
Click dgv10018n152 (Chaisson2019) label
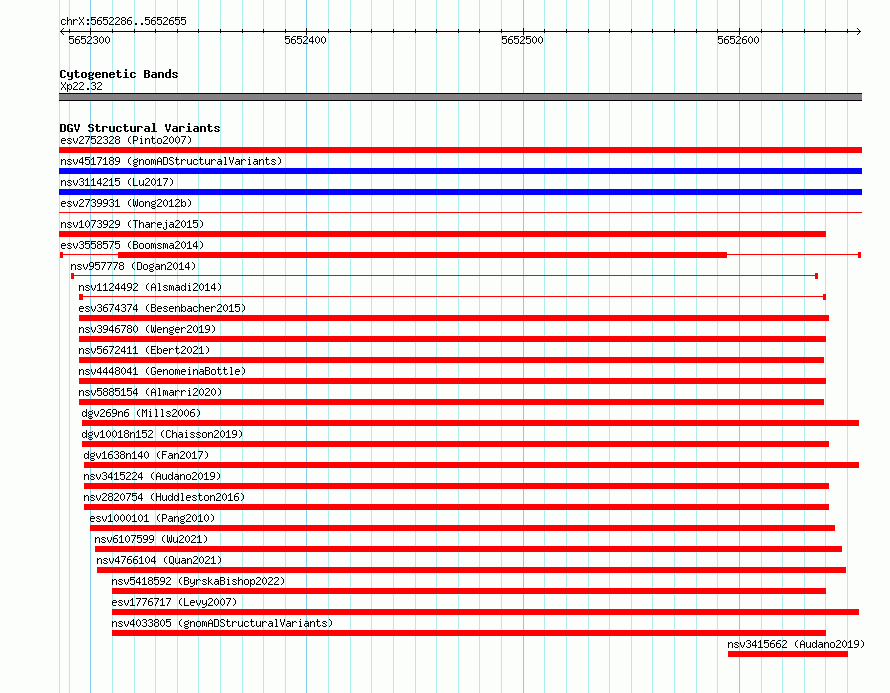[162, 434]
